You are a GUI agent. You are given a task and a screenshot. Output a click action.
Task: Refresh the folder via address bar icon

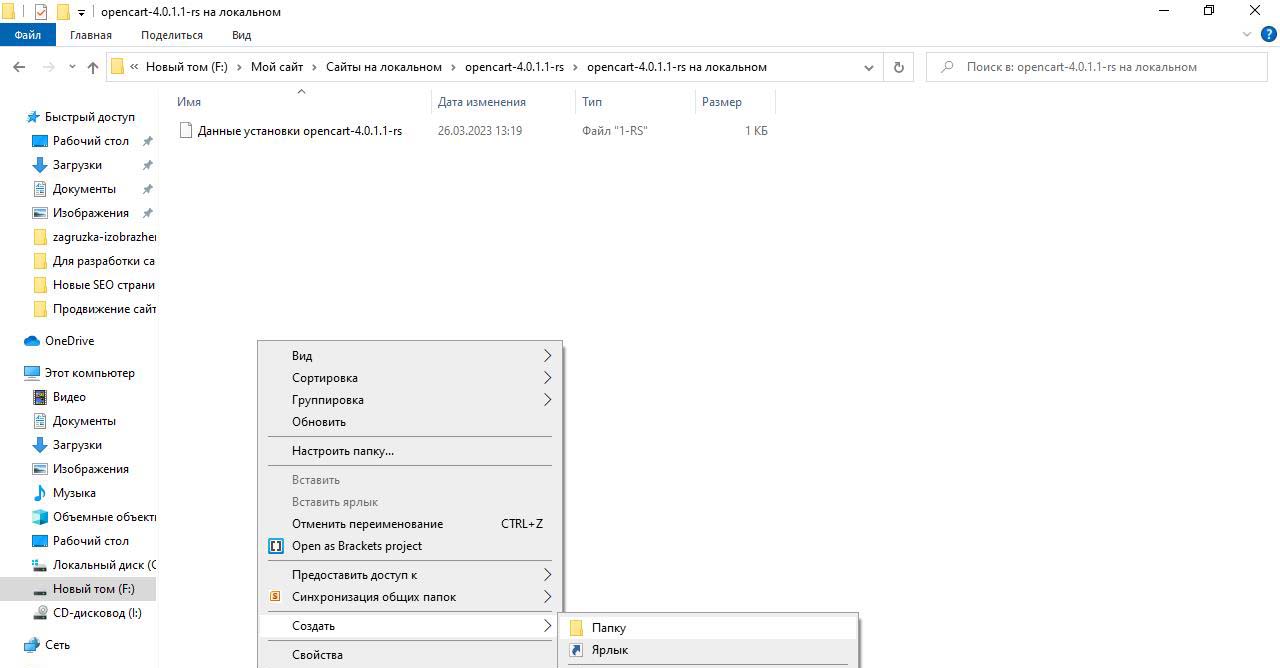[898, 67]
